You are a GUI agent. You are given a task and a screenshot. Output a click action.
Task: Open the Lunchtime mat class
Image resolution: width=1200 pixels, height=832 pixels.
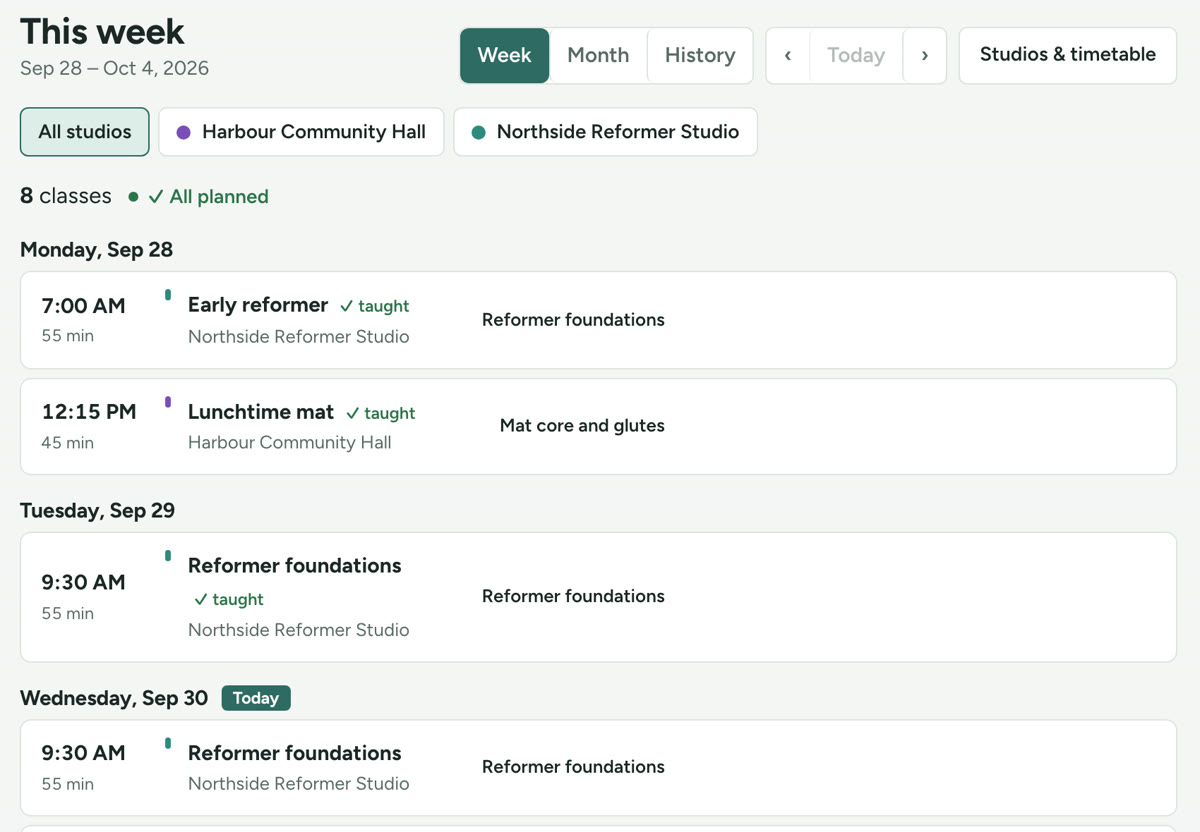point(261,412)
